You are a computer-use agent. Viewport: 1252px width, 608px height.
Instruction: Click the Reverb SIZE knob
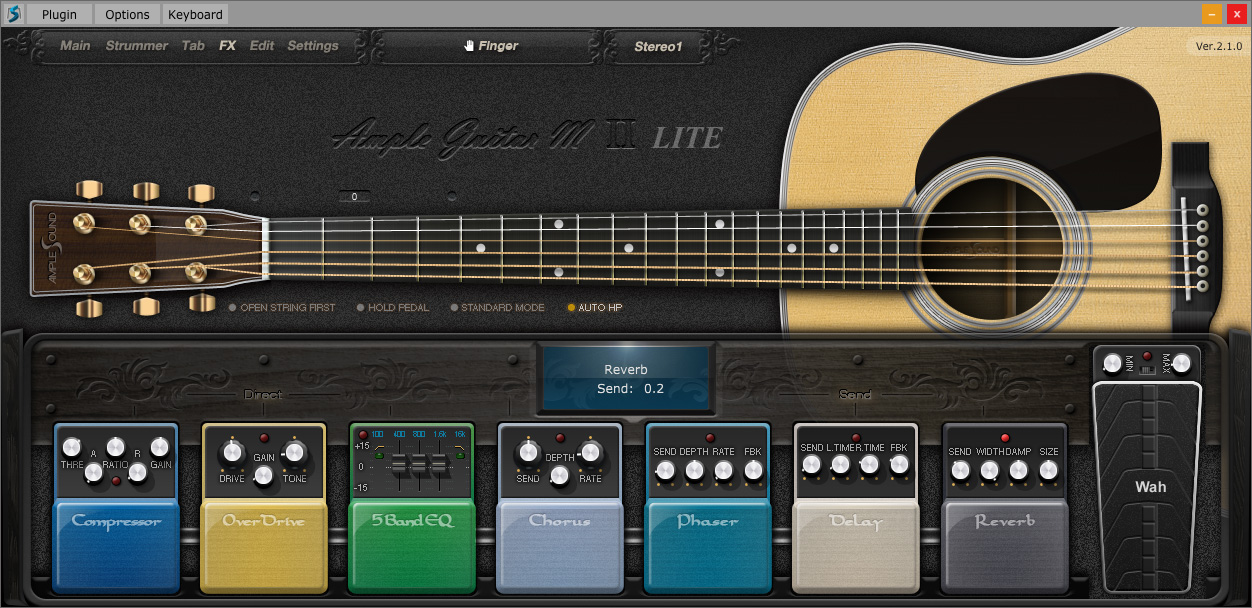tap(1048, 469)
